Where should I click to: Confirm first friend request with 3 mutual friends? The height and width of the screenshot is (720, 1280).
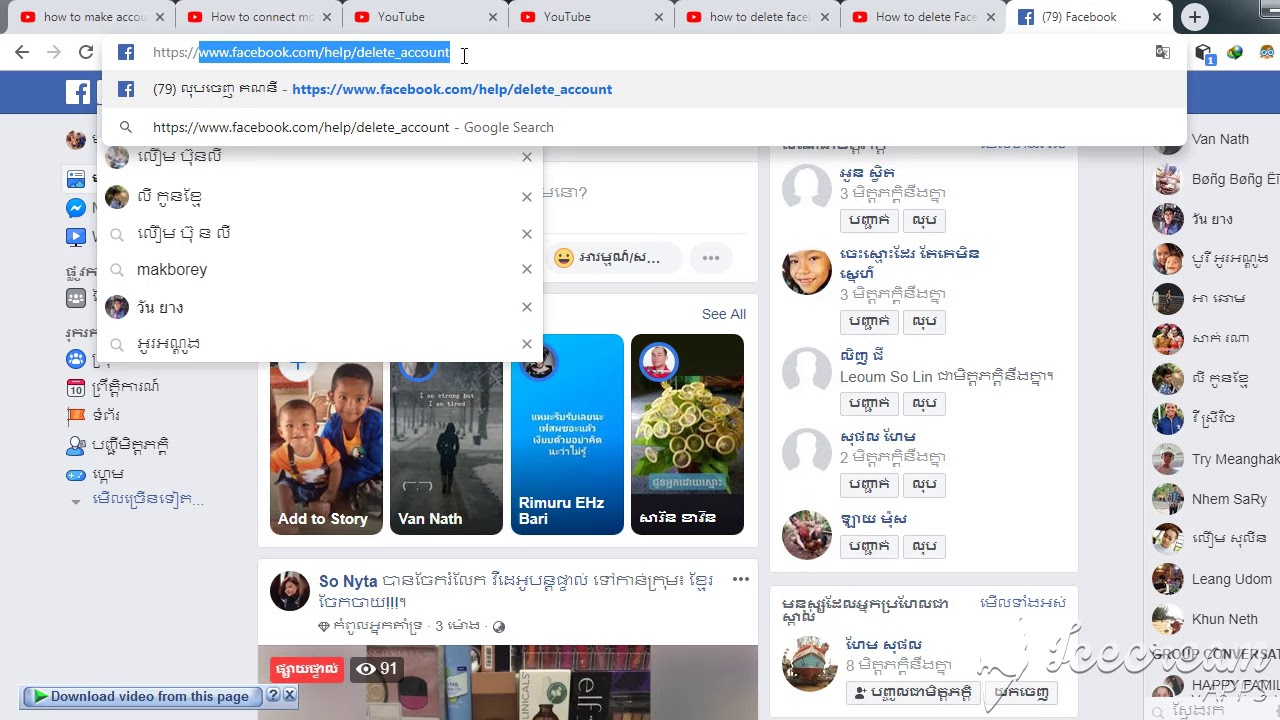tap(869, 220)
